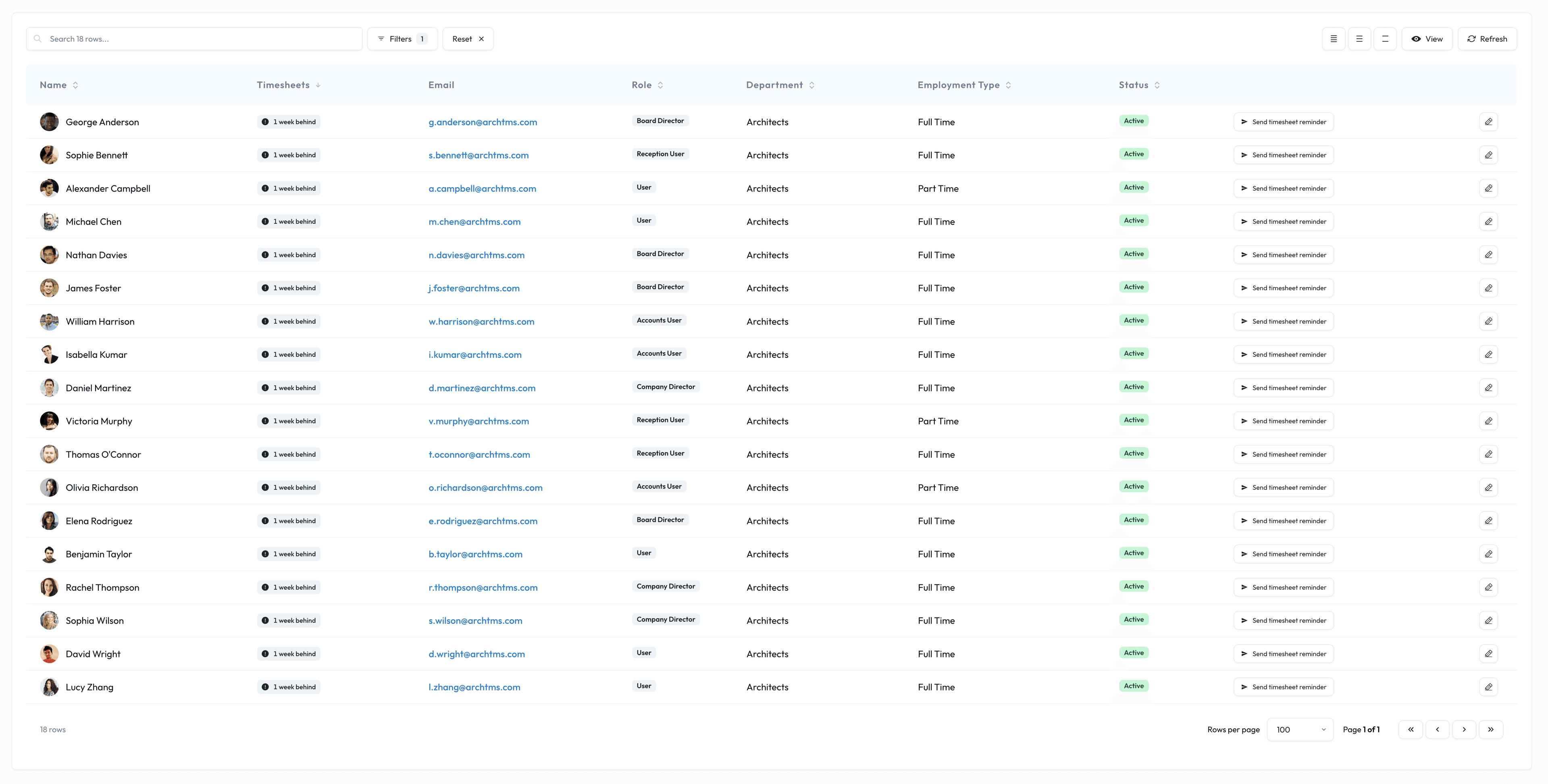Screen dimensions: 1548x784
Task: Click the edit pencil for Lucy Zhang
Action: point(1488,687)
